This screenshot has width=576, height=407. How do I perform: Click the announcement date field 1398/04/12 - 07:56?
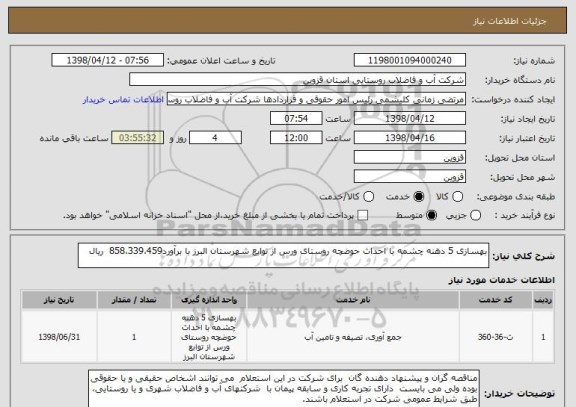tap(108, 60)
